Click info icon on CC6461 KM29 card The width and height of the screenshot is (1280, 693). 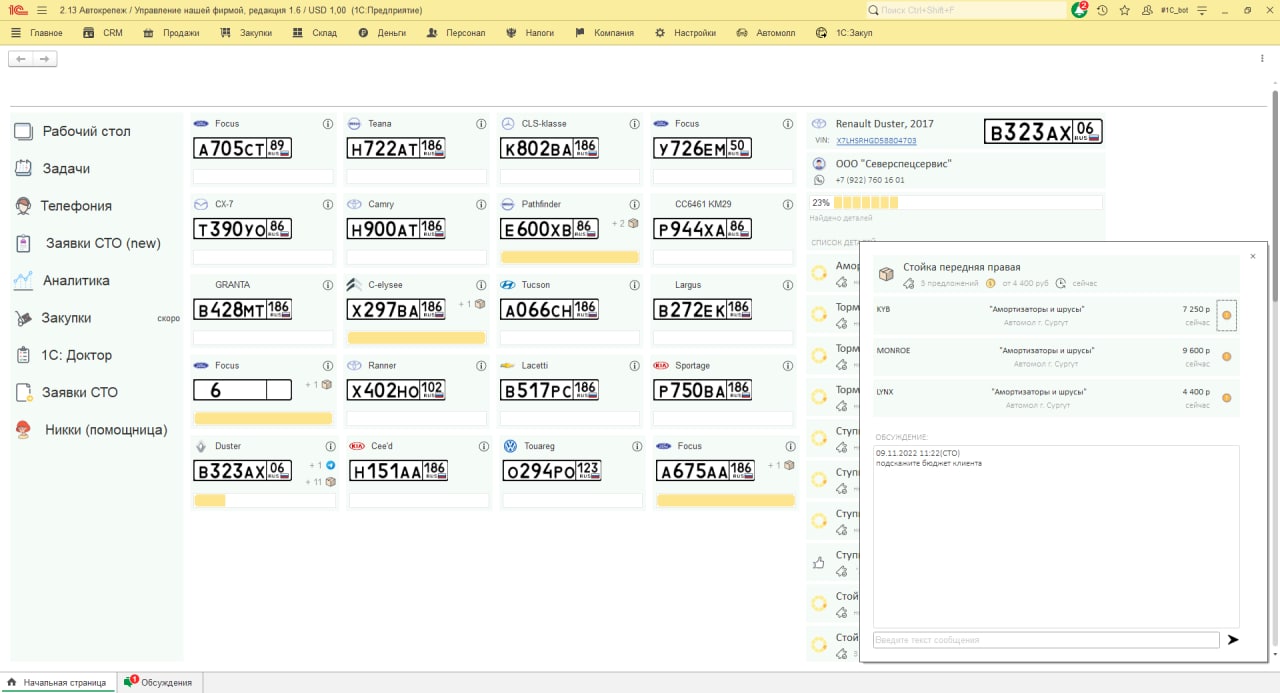788,204
